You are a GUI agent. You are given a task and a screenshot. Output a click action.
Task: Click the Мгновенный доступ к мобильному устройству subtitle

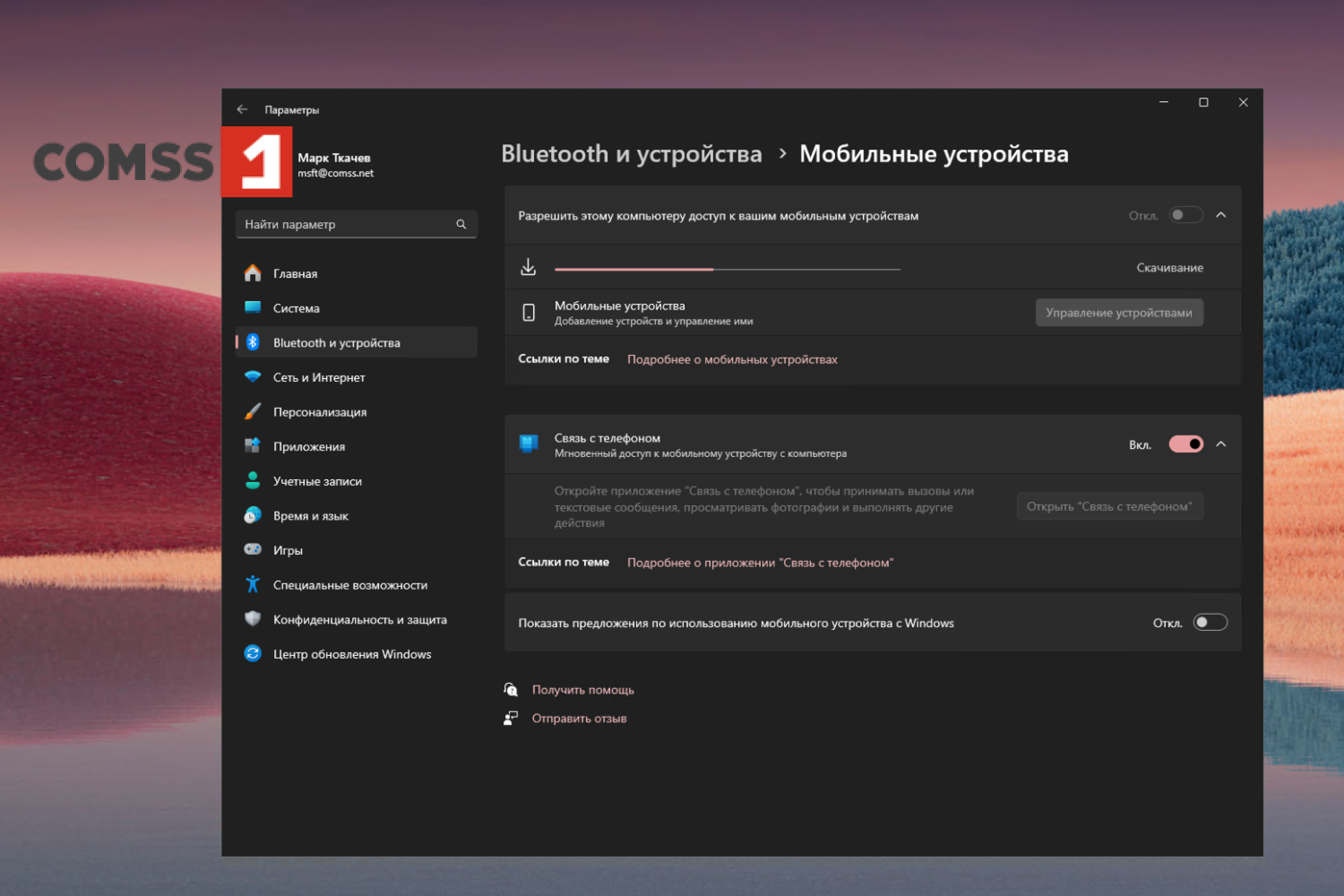701,453
